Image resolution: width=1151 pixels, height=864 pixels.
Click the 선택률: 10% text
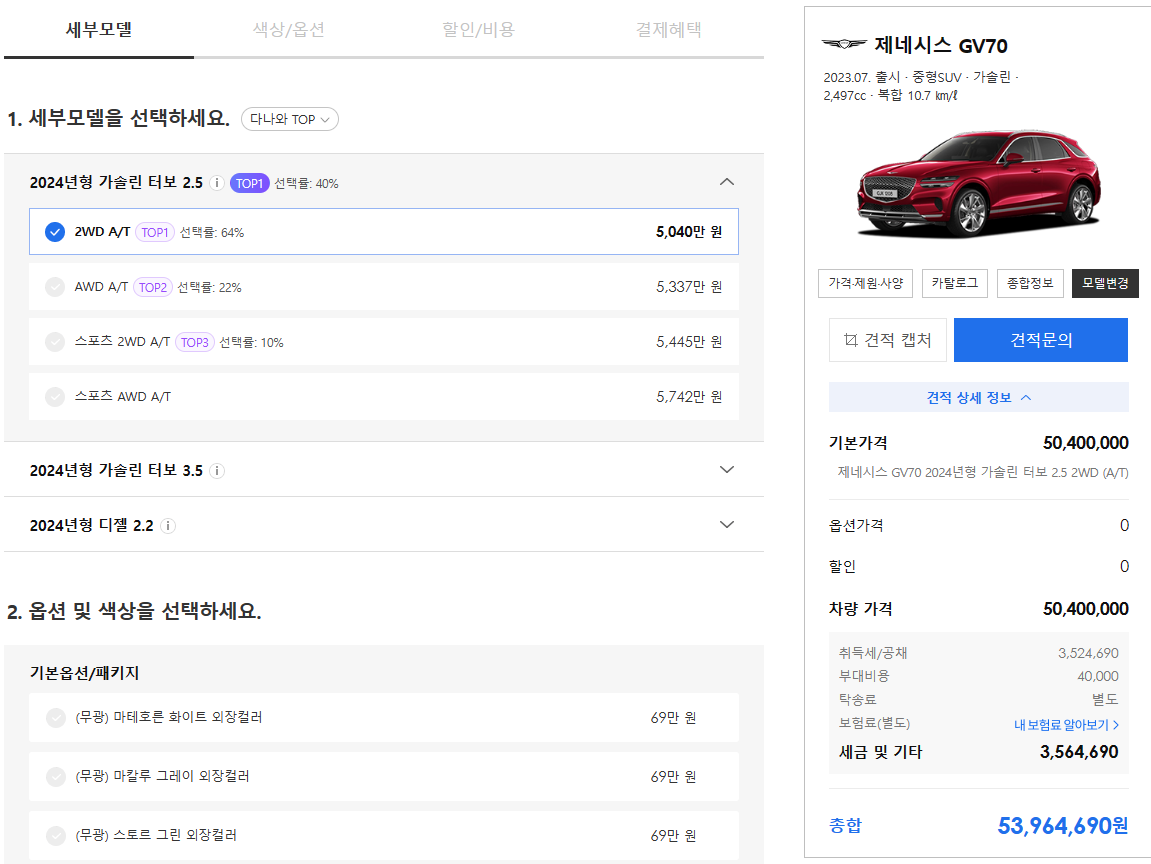pyautogui.click(x=251, y=343)
